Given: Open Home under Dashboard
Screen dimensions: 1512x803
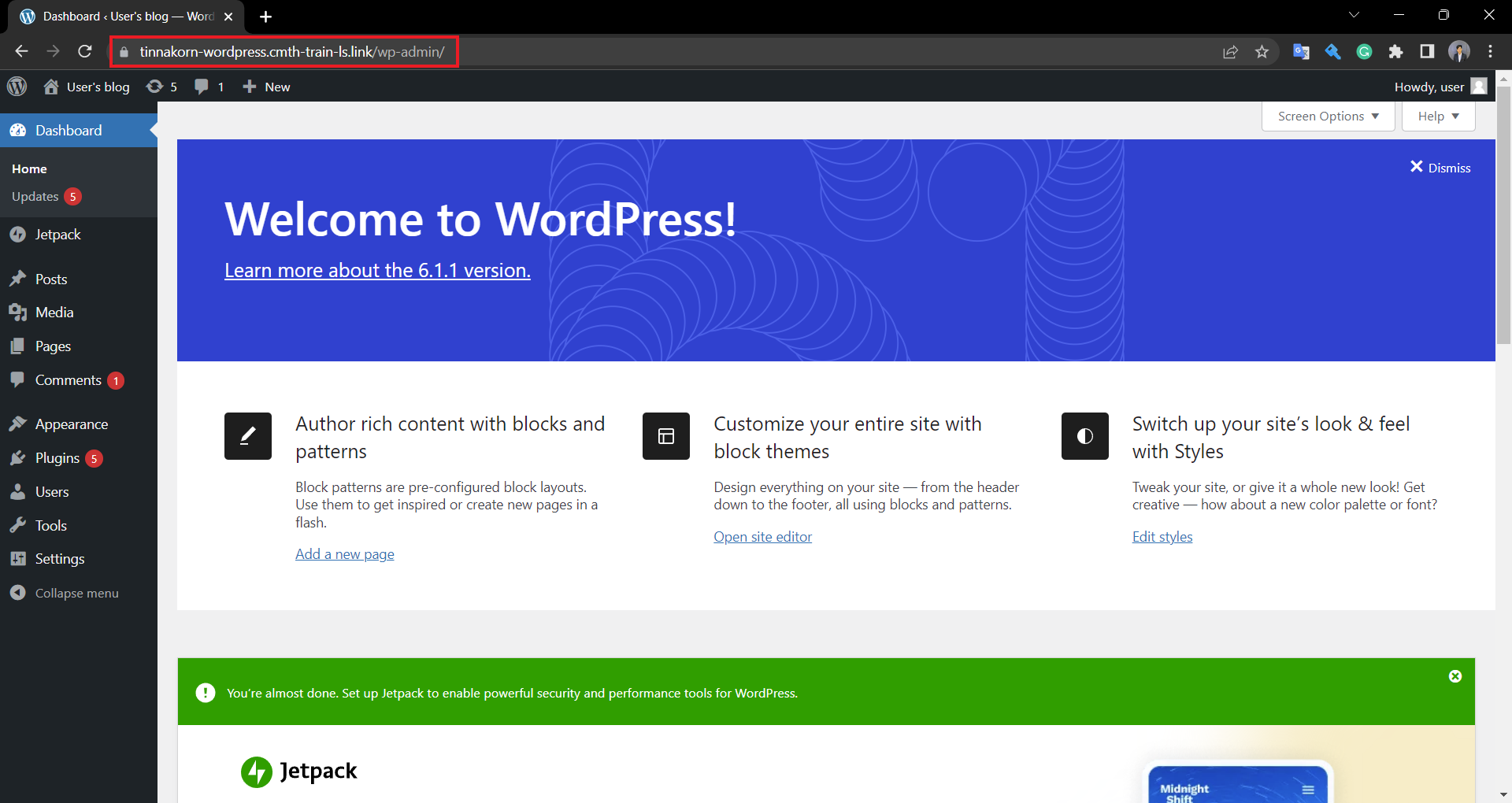Looking at the screenshot, I should point(29,168).
